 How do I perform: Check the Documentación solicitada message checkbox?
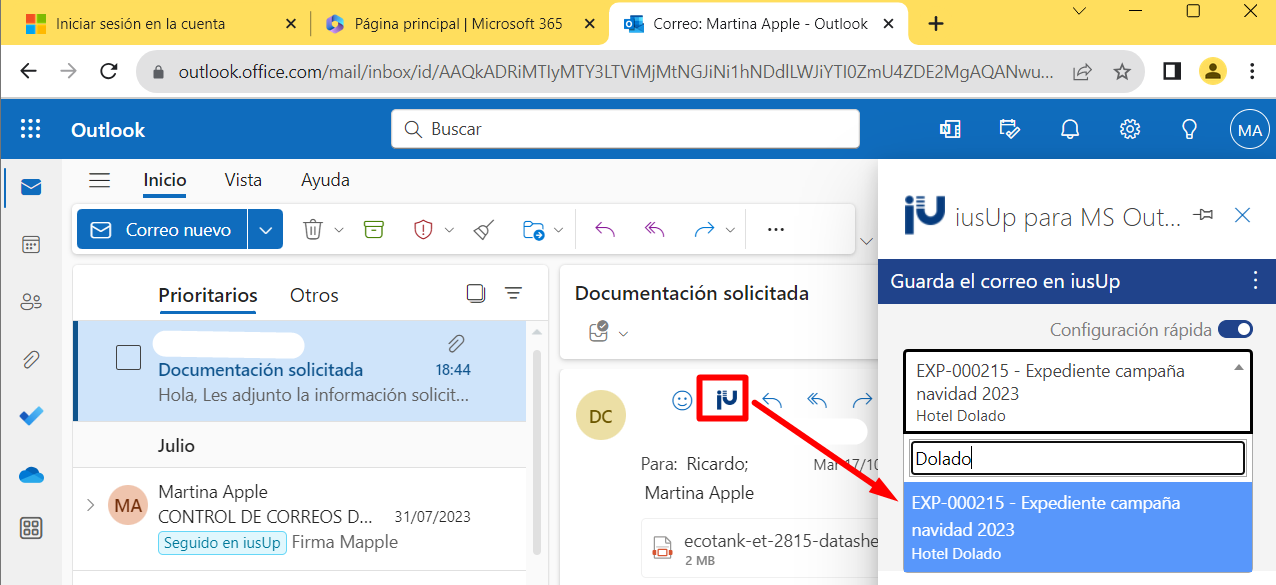pos(128,357)
